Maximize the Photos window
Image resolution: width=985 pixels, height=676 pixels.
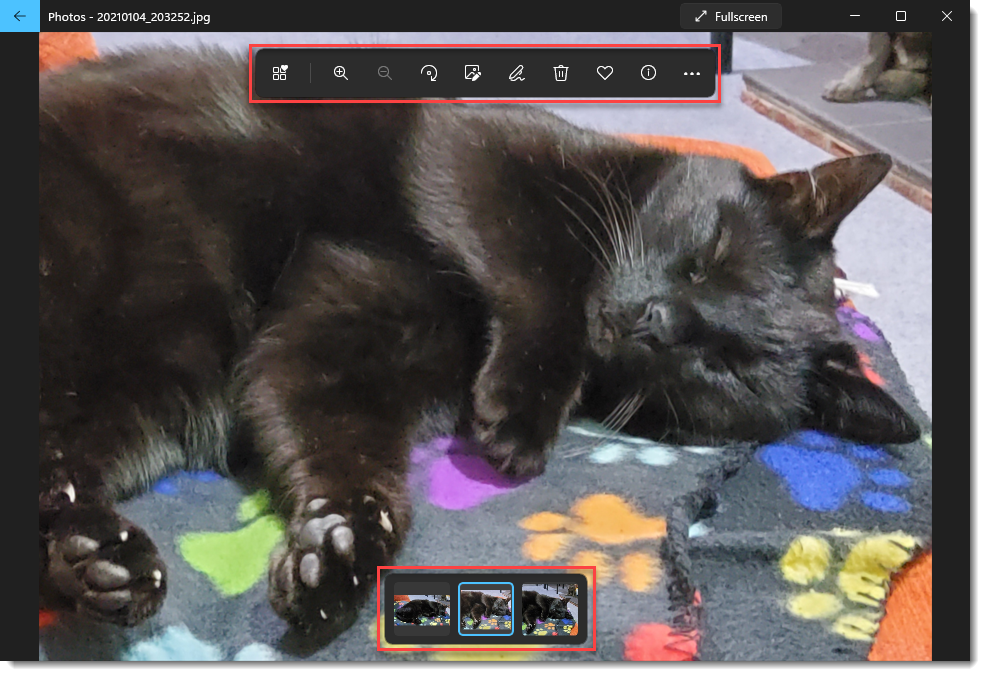coord(901,16)
